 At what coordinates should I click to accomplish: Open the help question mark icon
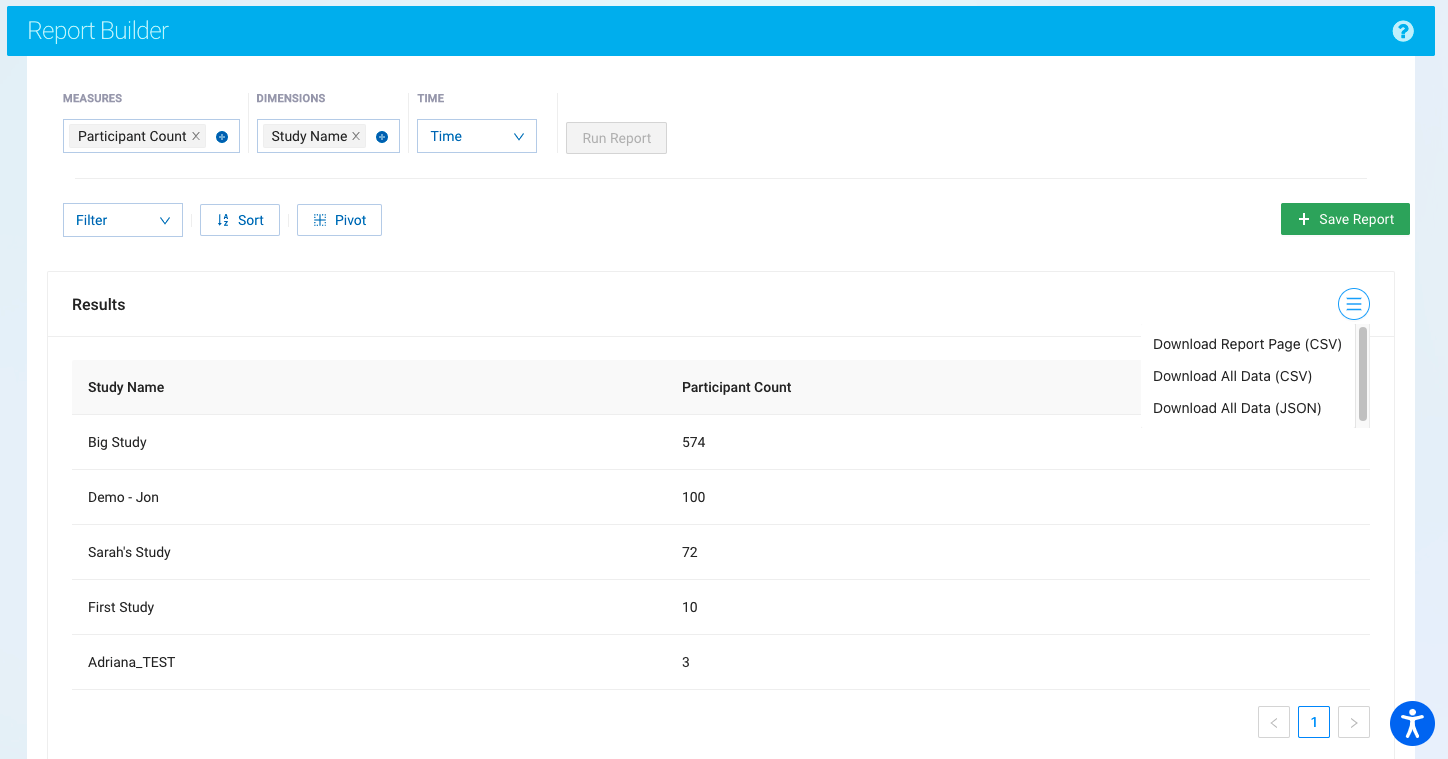point(1403,31)
